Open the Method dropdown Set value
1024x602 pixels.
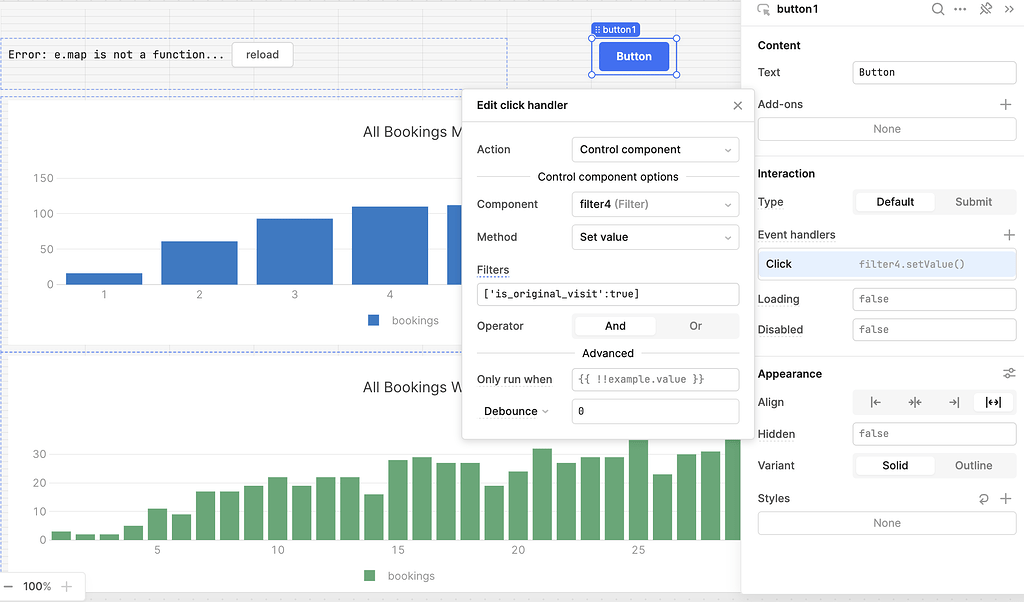pyautogui.click(x=655, y=237)
